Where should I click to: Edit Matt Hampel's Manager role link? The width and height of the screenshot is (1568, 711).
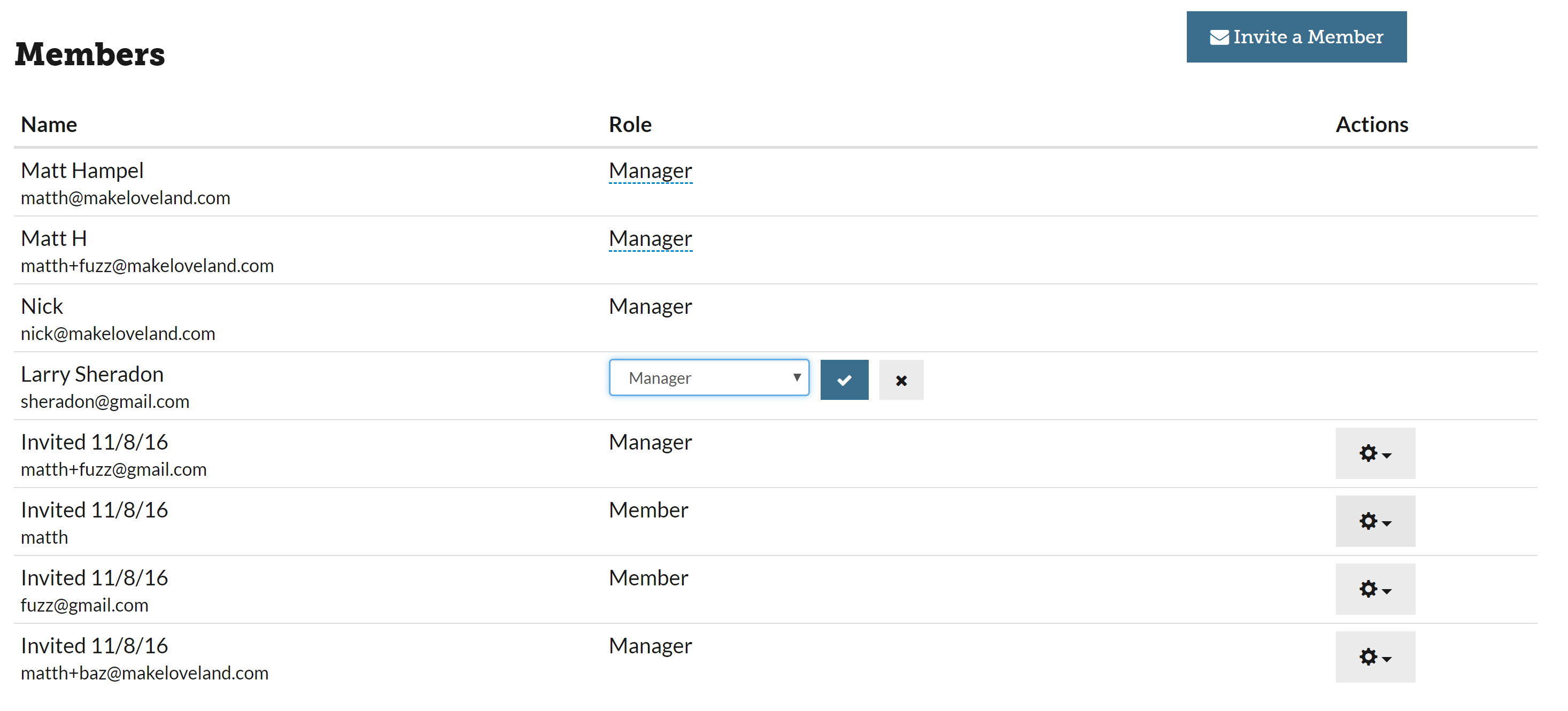coord(650,171)
